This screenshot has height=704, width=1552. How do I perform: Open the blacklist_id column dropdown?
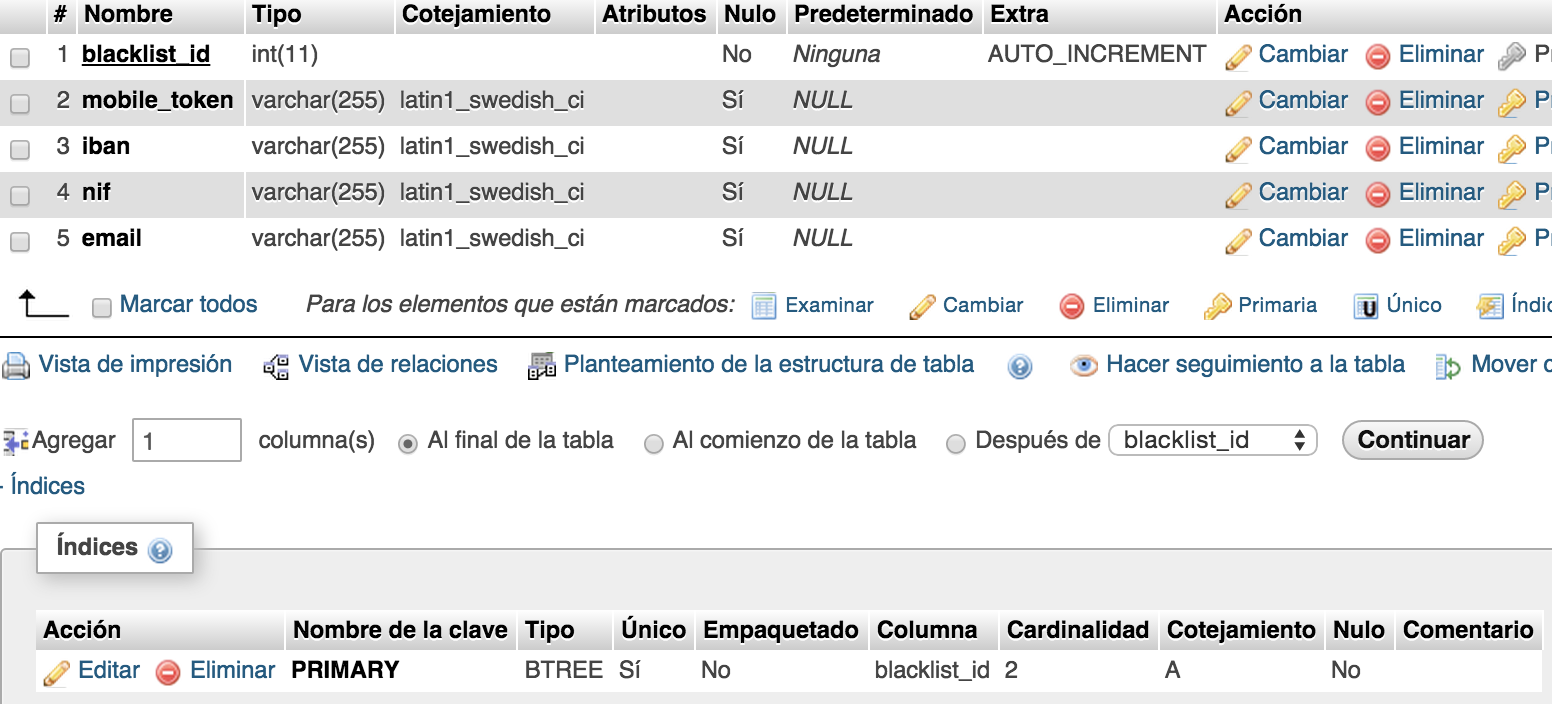pyautogui.click(x=1213, y=440)
